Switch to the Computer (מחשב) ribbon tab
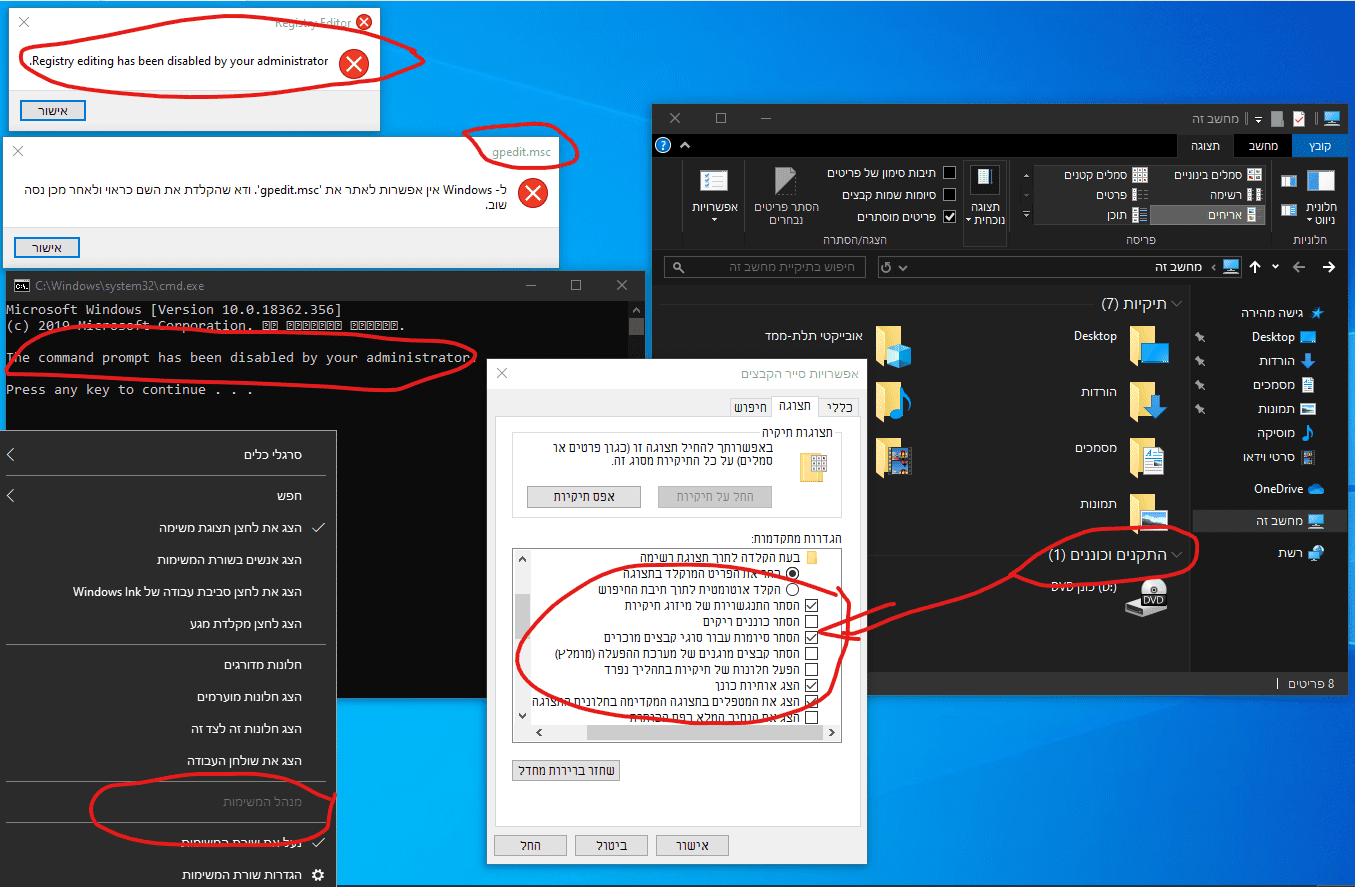The height and width of the screenshot is (887, 1355). click(x=1262, y=146)
